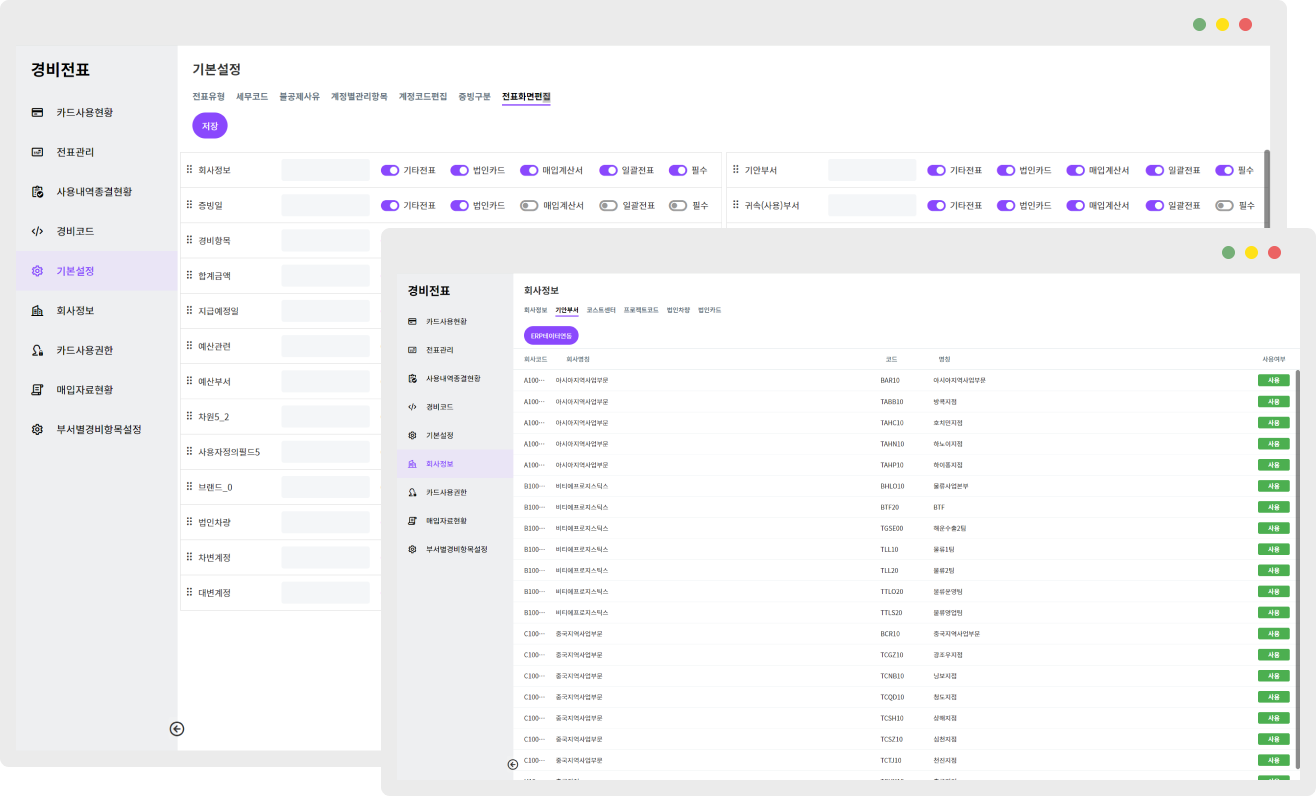This screenshot has width=1316, height=796.
Task: Click TGSE00 code cell in front table
Action: pyautogui.click(x=892, y=528)
